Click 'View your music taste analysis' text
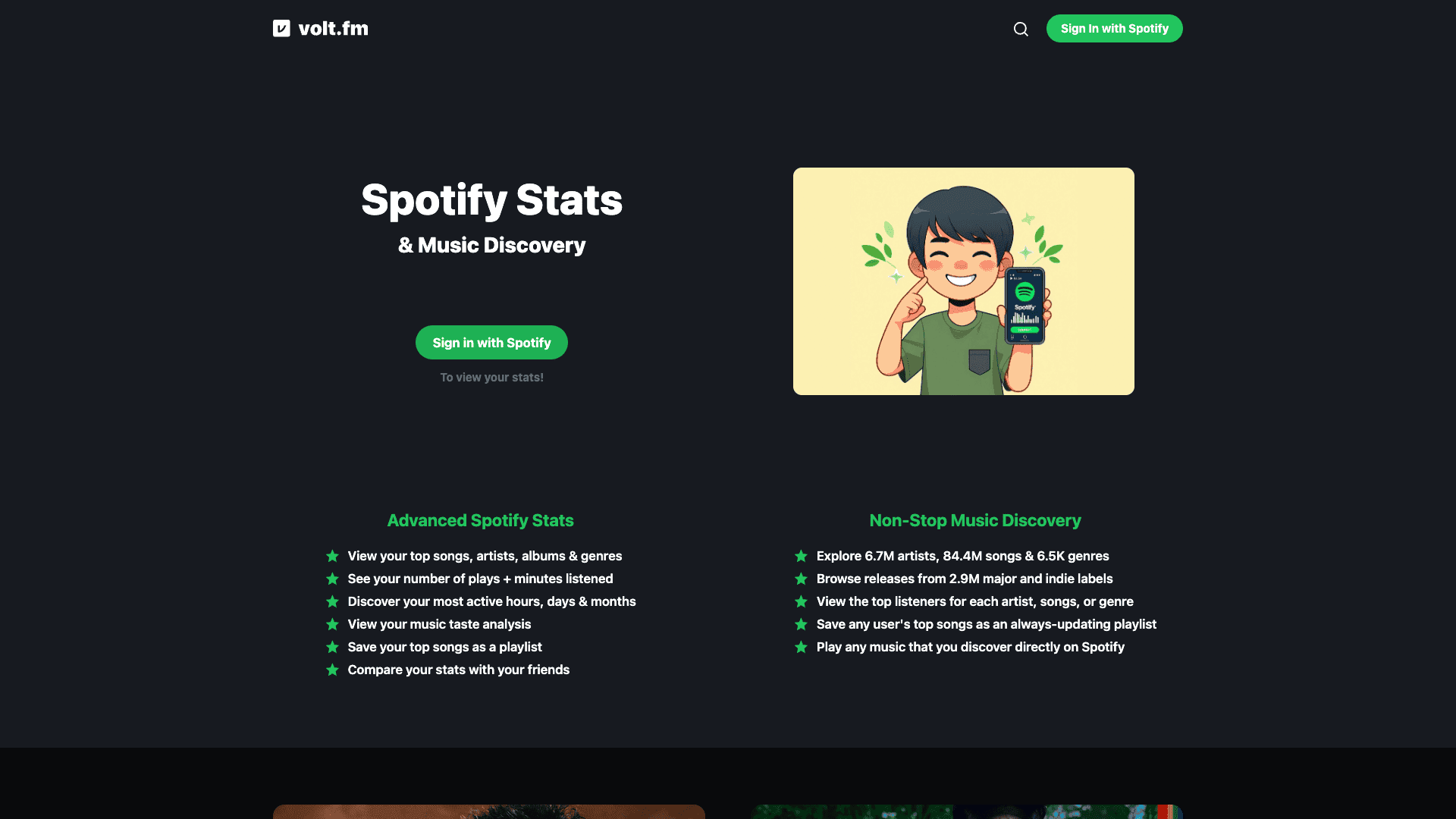This screenshot has height=819, width=1456. point(439,624)
